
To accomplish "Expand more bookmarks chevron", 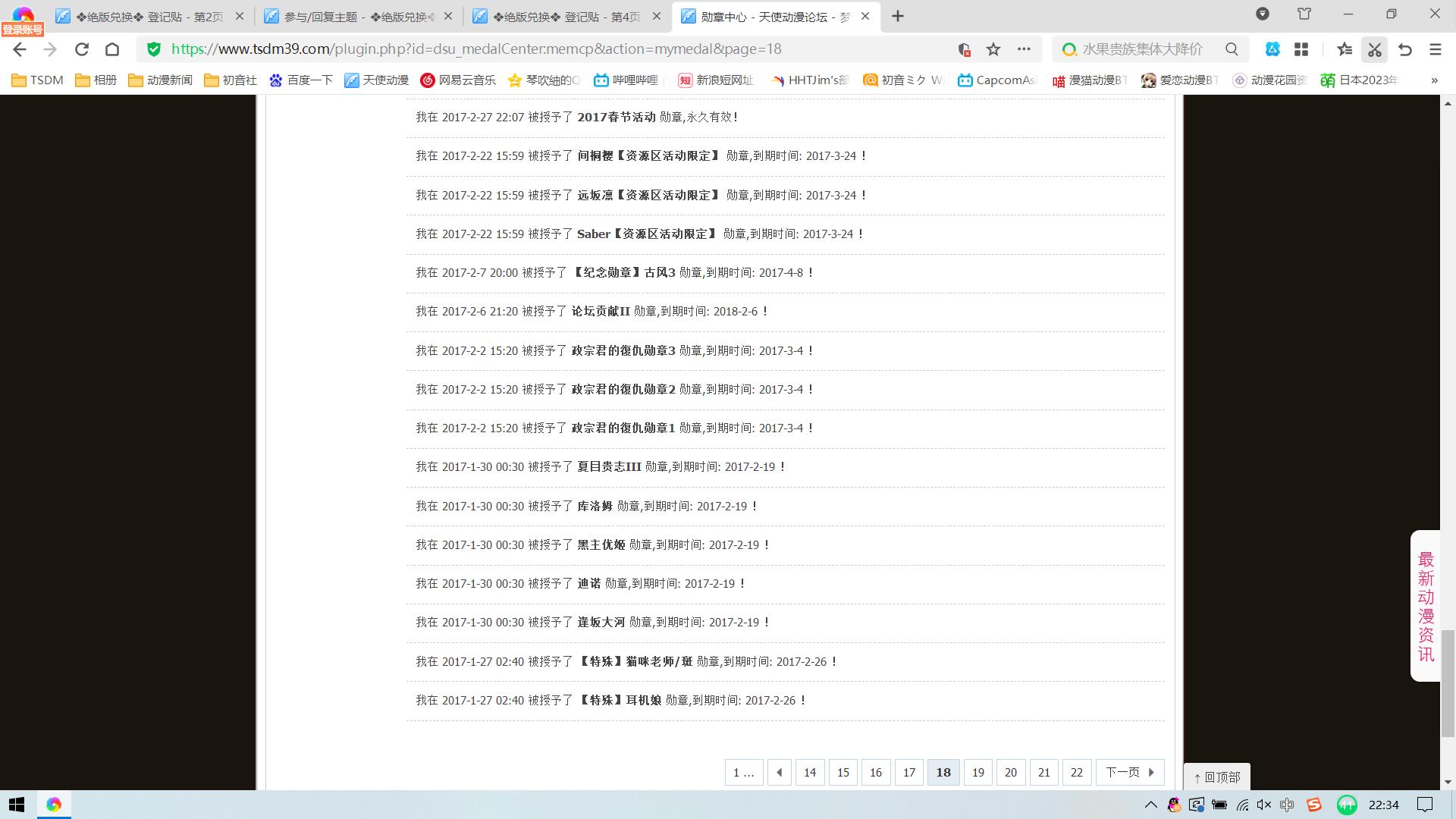I will click(x=1434, y=80).
